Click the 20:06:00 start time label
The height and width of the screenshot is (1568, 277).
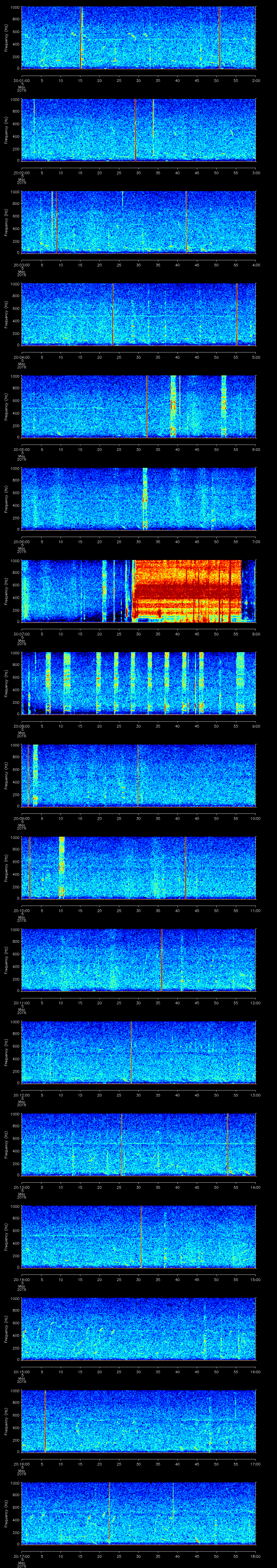[21, 542]
